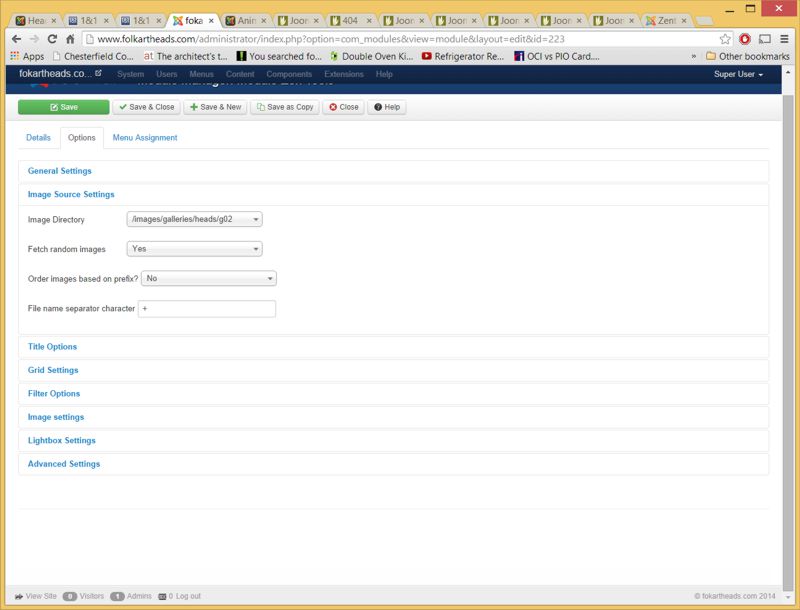The height and width of the screenshot is (610, 800).
Task: Click the green Save button
Action: (x=64, y=107)
